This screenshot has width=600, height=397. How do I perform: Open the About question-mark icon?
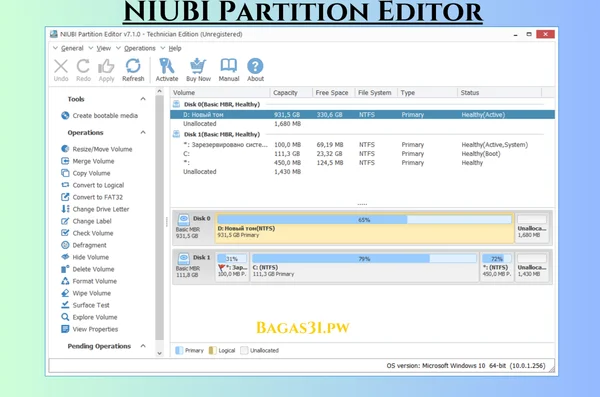click(255, 66)
